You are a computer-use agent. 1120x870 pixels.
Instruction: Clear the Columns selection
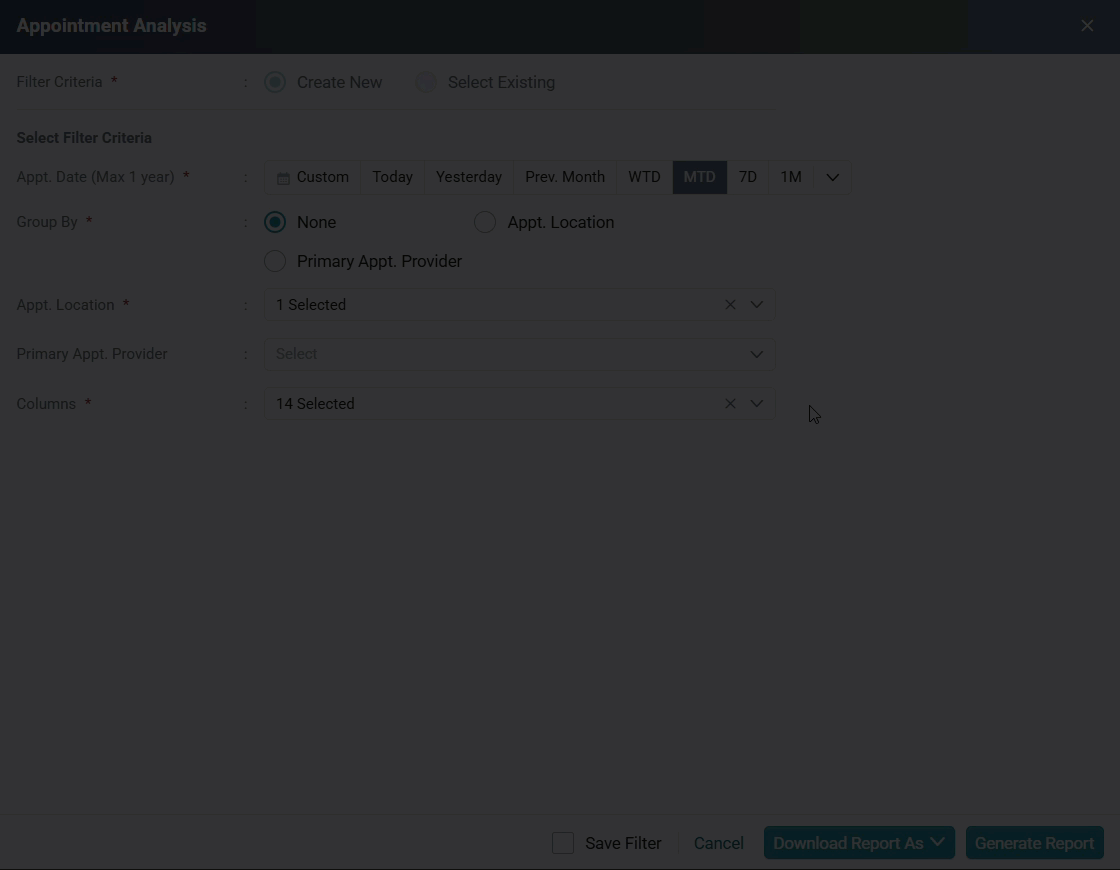click(730, 404)
